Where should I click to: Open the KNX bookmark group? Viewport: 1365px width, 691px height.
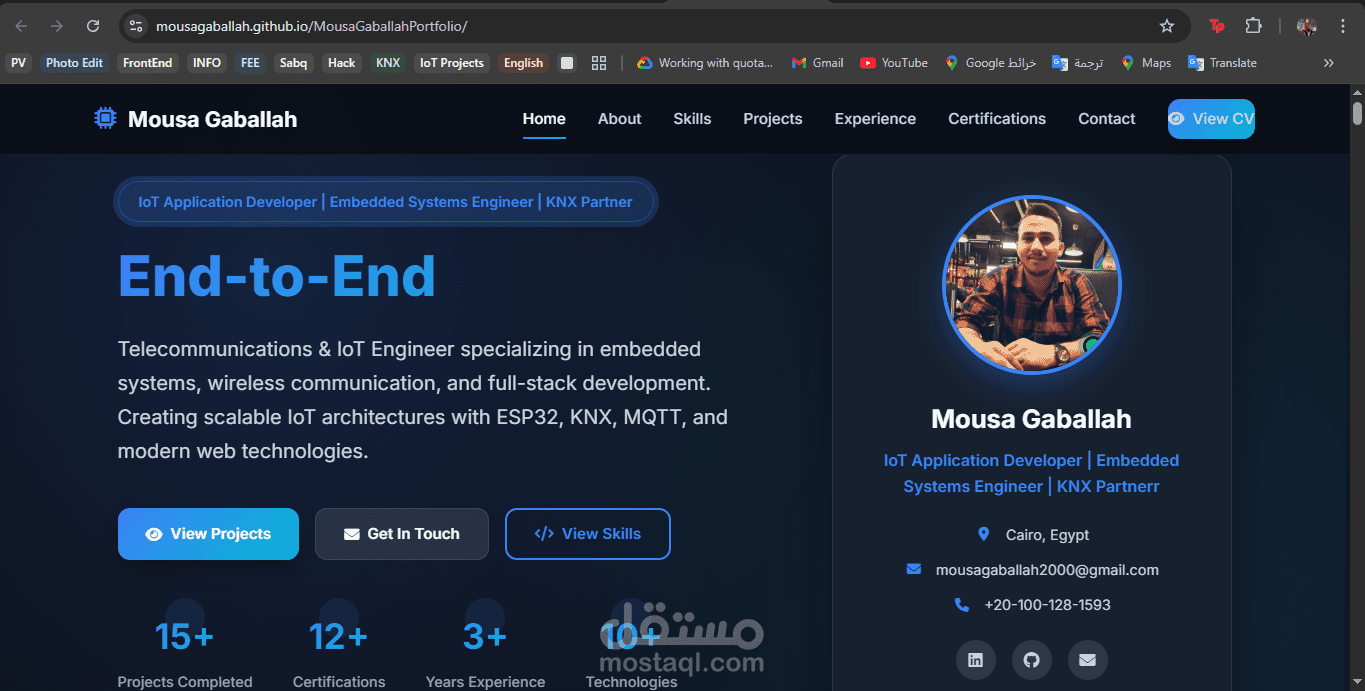388,63
